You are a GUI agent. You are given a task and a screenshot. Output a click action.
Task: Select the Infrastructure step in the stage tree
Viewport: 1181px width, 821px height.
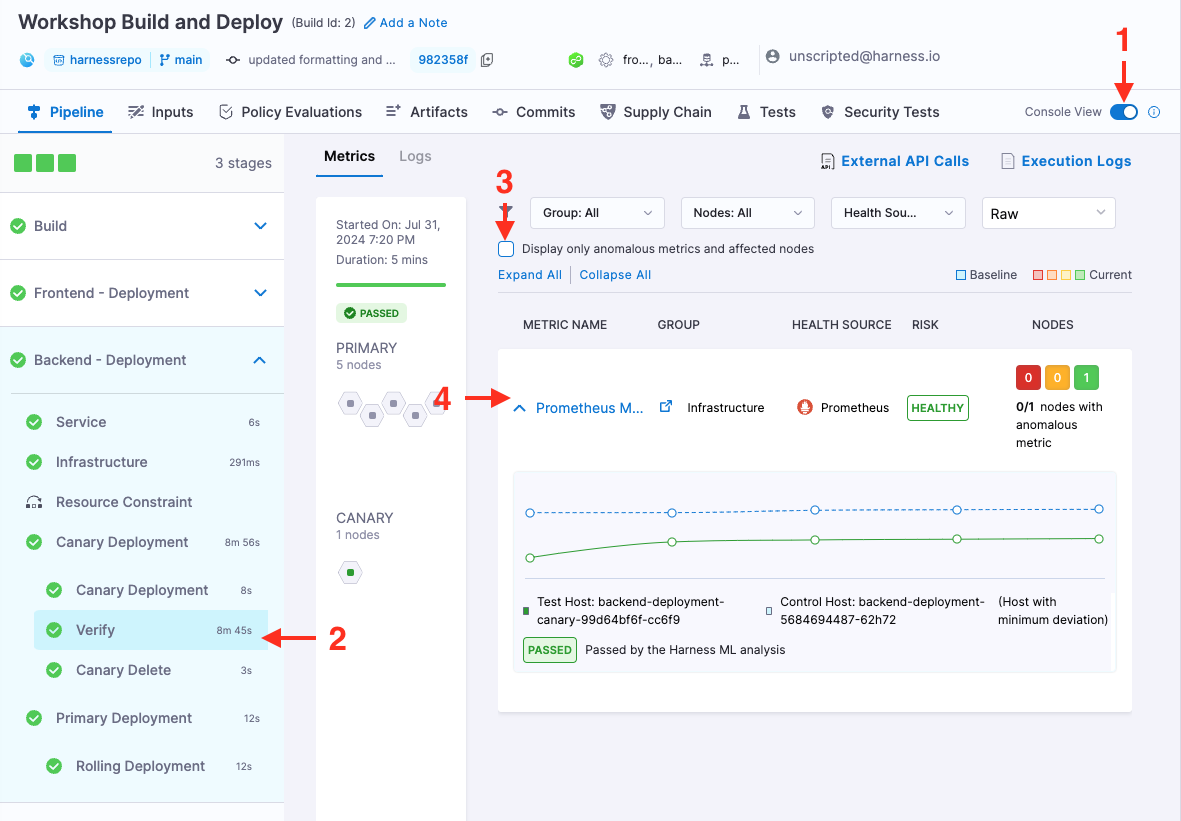pyautogui.click(x=142, y=462)
